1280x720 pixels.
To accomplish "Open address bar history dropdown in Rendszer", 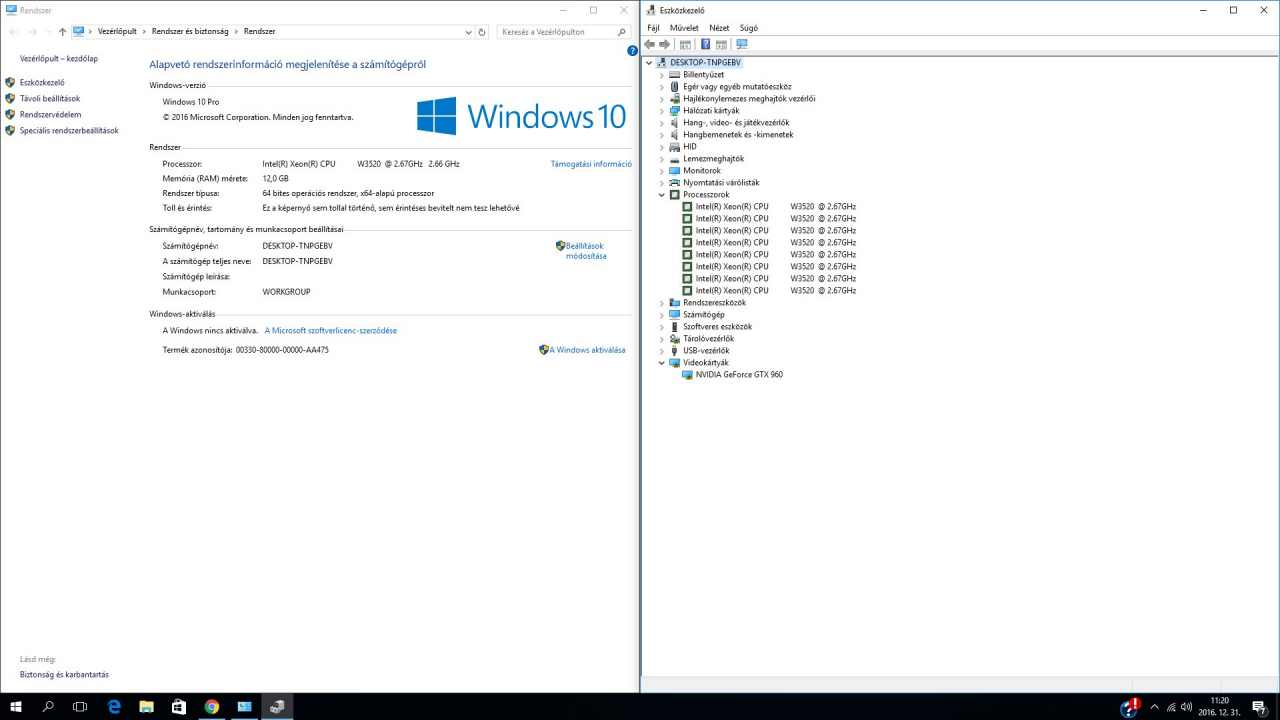I will [x=468, y=32].
